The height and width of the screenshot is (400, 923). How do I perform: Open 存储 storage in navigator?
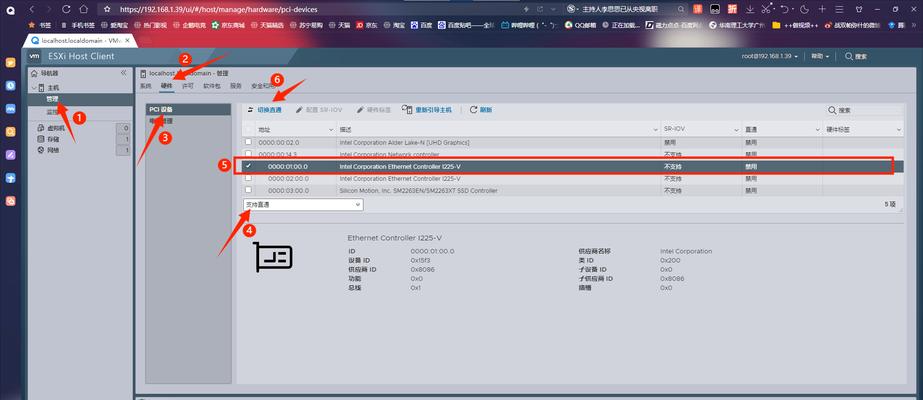(x=52, y=139)
